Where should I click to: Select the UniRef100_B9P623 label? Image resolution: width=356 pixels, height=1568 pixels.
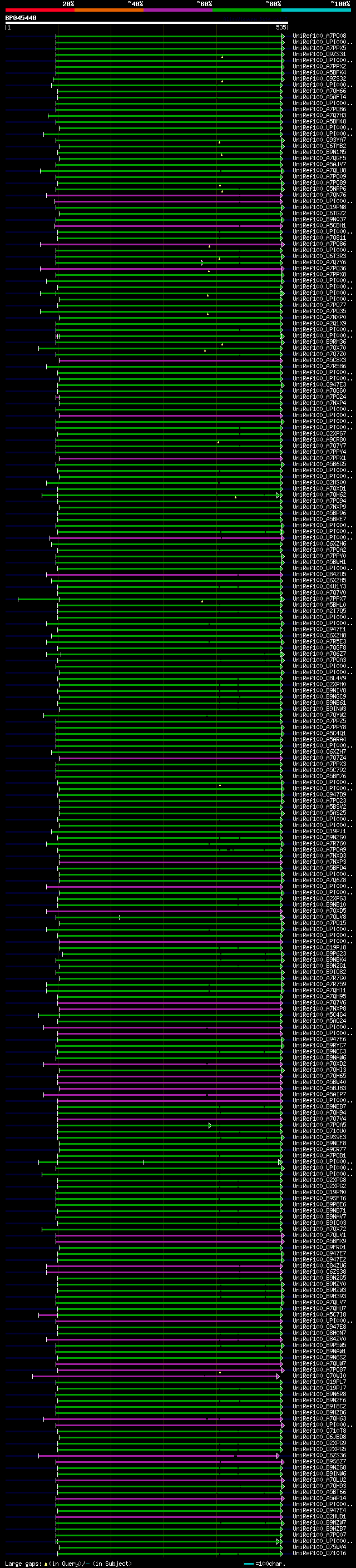tap(319, 953)
